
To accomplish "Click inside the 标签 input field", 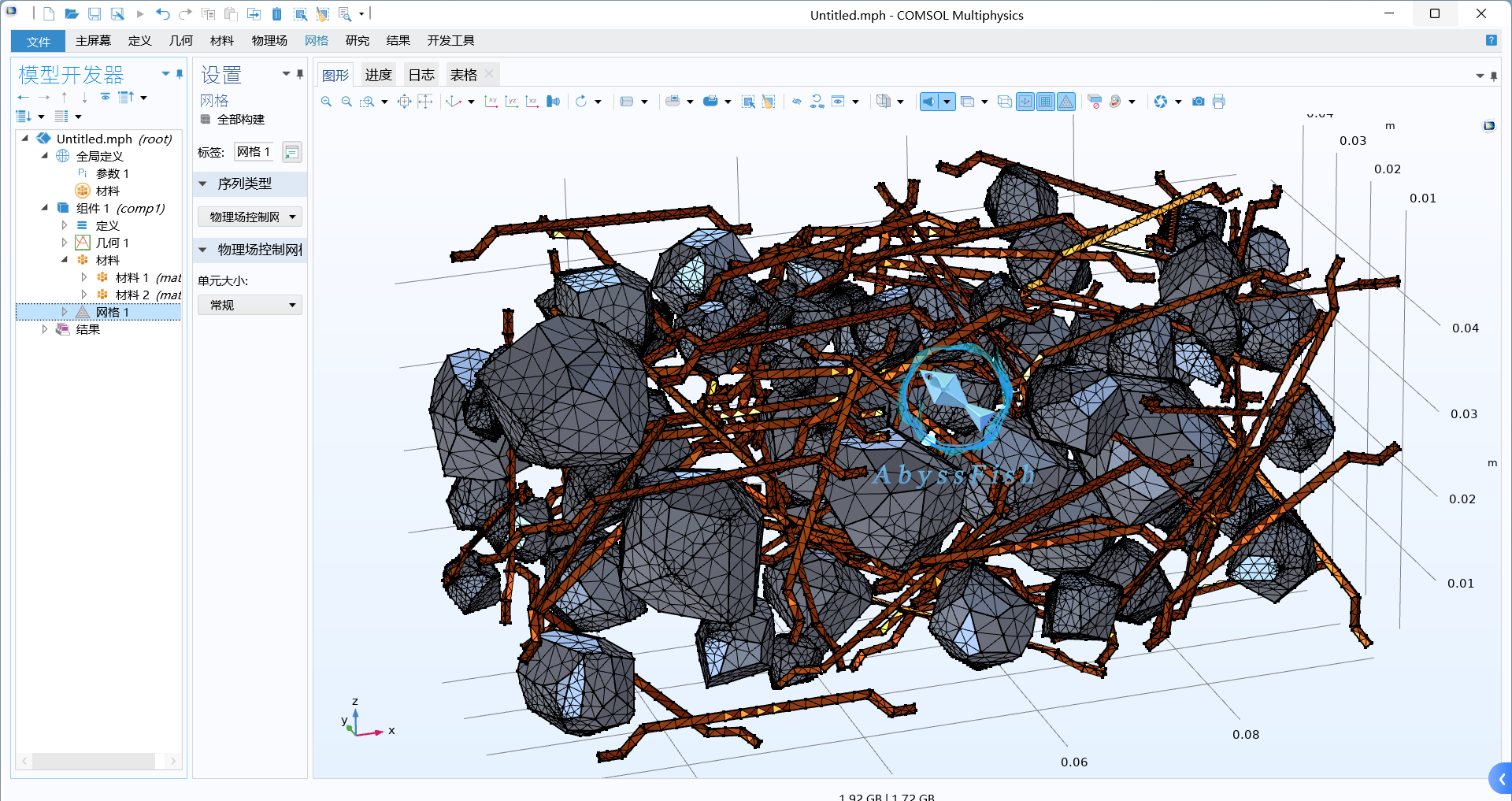I will (x=254, y=151).
